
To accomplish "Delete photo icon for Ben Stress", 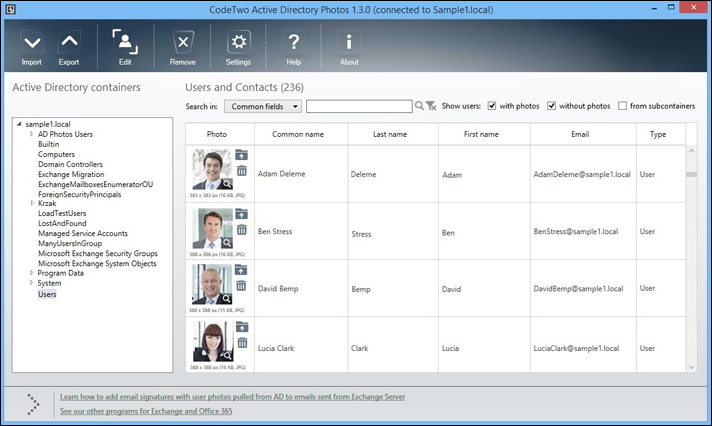I will tap(242, 230).
